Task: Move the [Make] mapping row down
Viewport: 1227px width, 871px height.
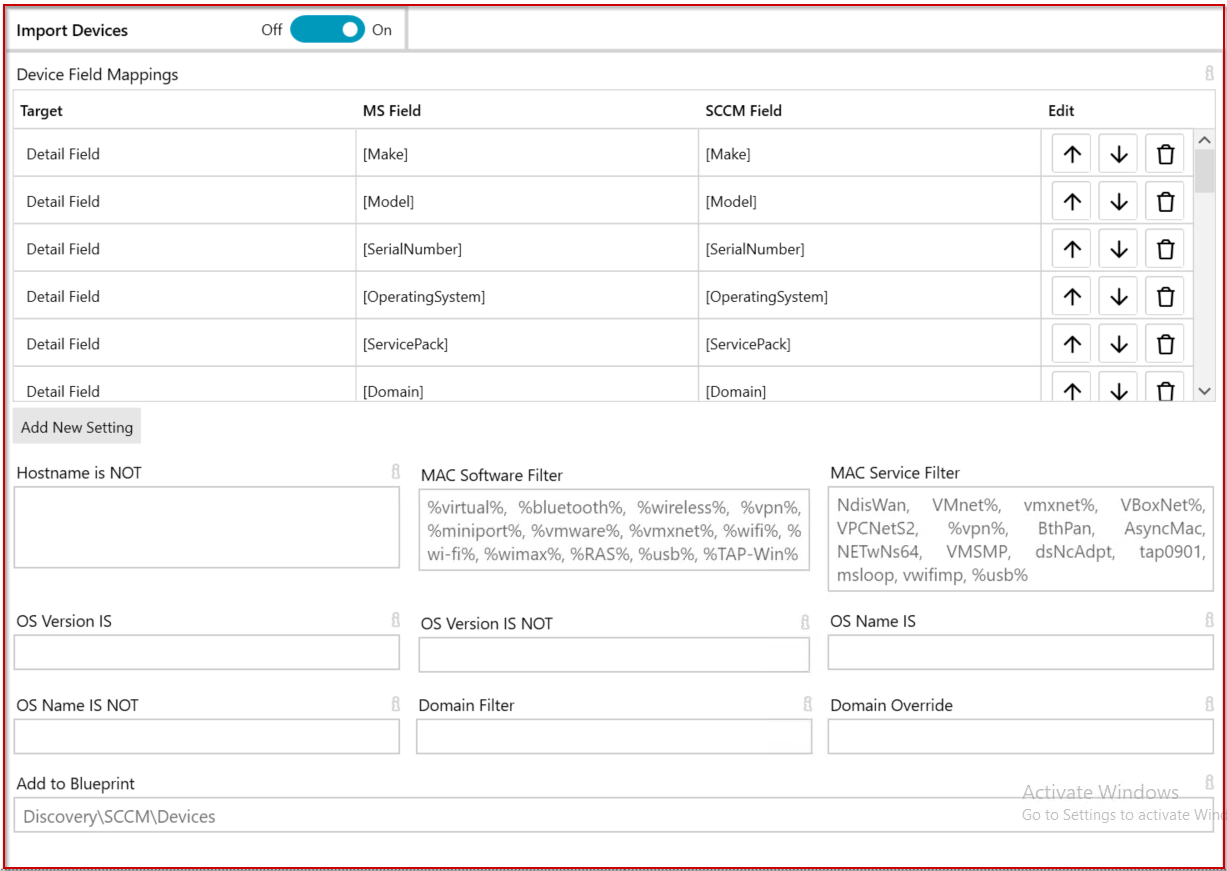Action: tap(1118, 154)
